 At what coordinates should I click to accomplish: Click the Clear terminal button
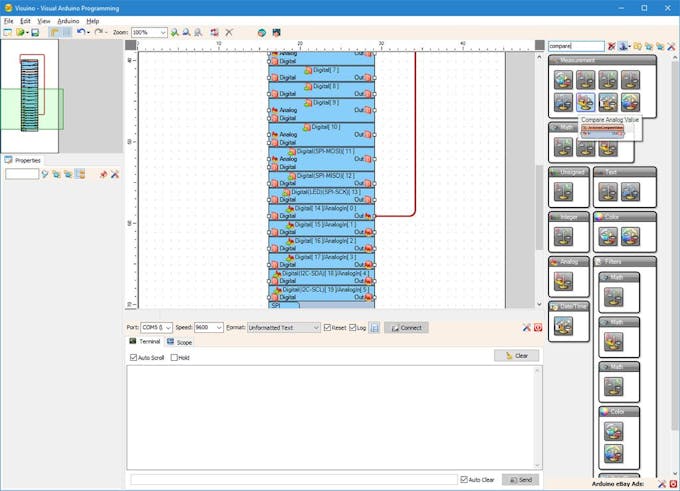pos(517,356)
